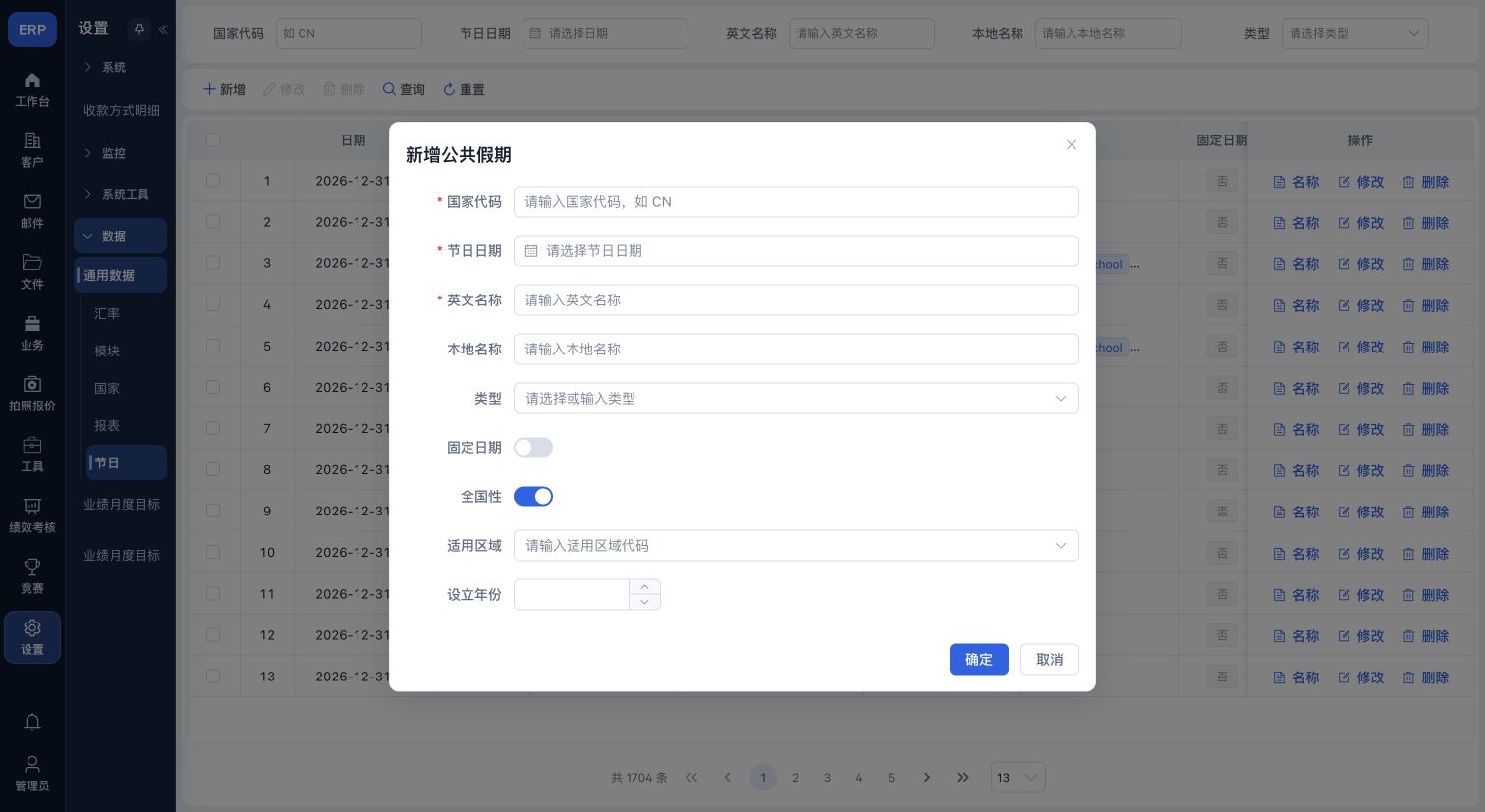
Task: Collapse the 设置 side panel
Action: 163,29
